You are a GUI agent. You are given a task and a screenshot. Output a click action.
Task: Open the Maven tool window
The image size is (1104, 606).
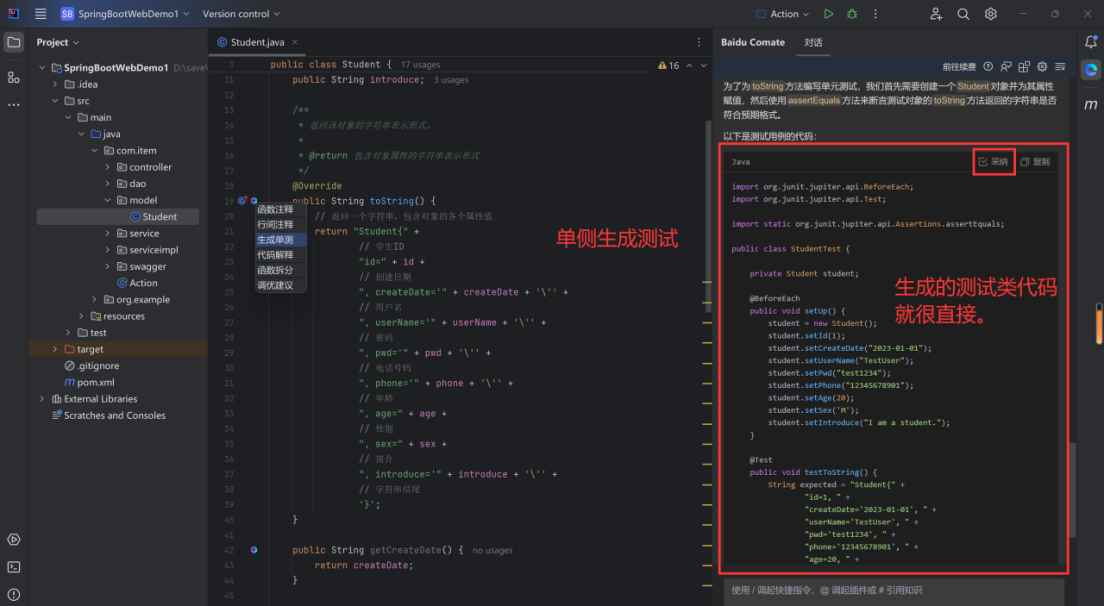1091,104
